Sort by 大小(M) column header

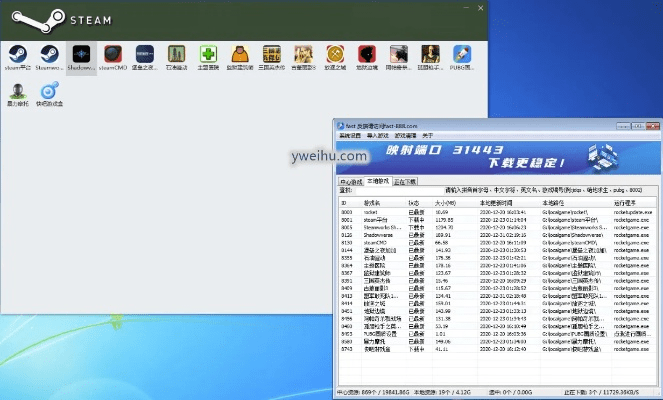click(x=443, y=201)
